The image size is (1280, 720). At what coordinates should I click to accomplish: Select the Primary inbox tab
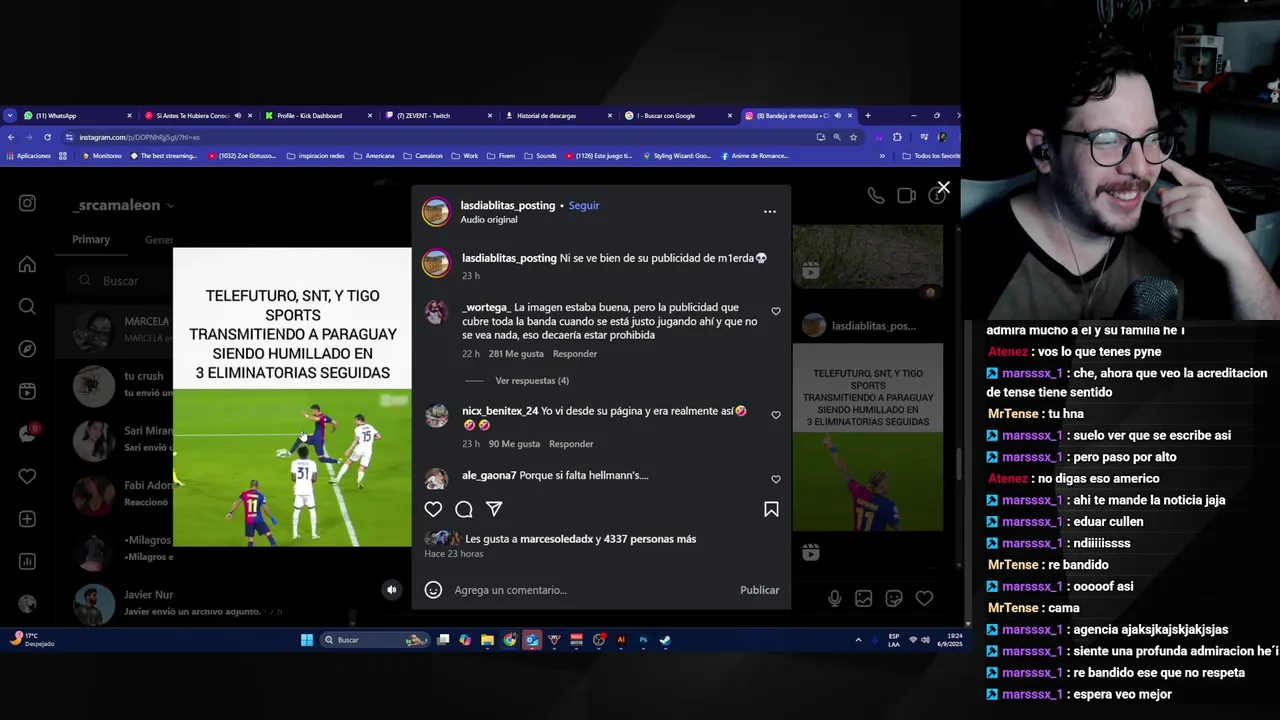pos(91,240)
